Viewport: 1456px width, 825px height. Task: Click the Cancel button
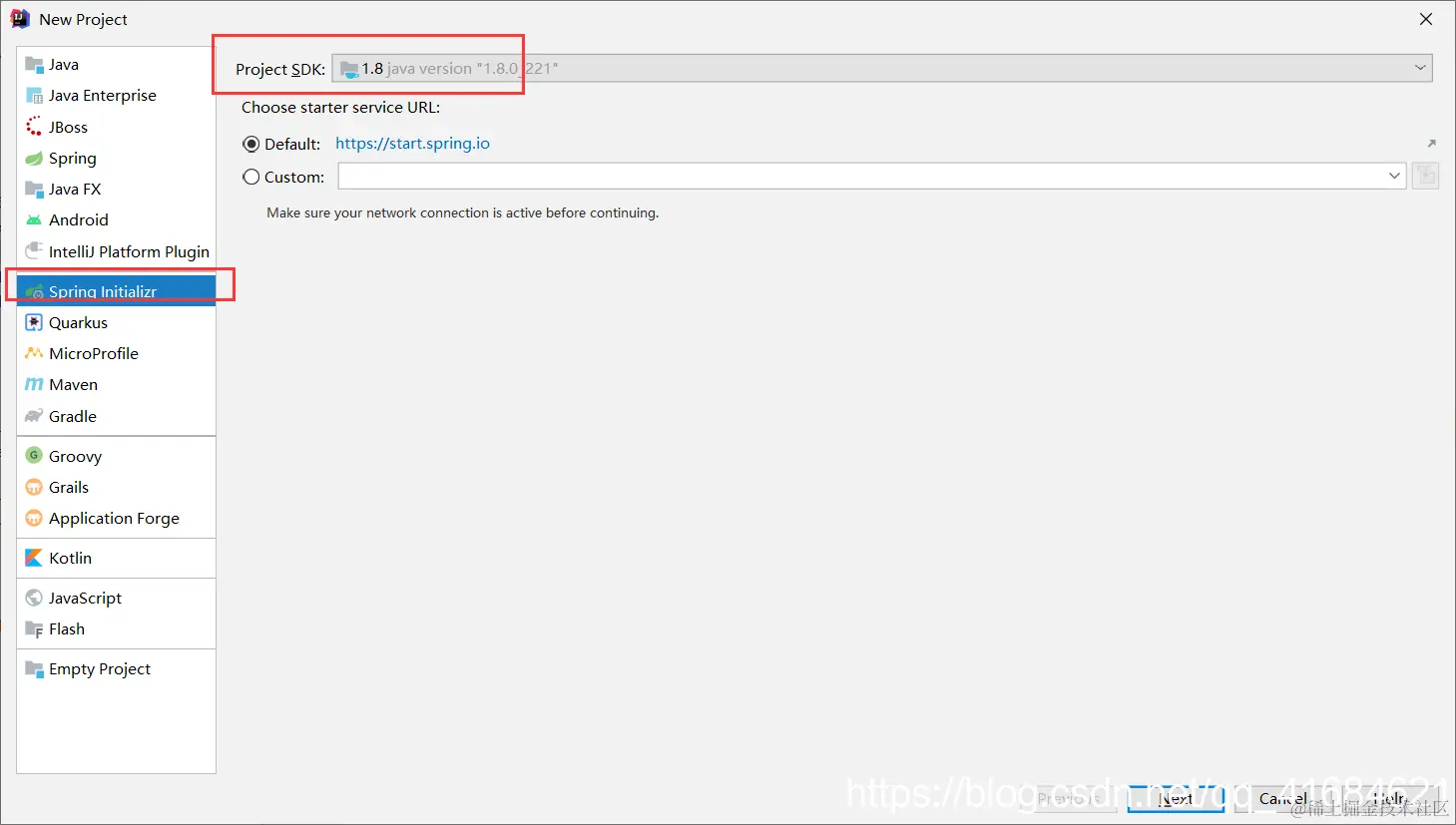click(1282, 799)
